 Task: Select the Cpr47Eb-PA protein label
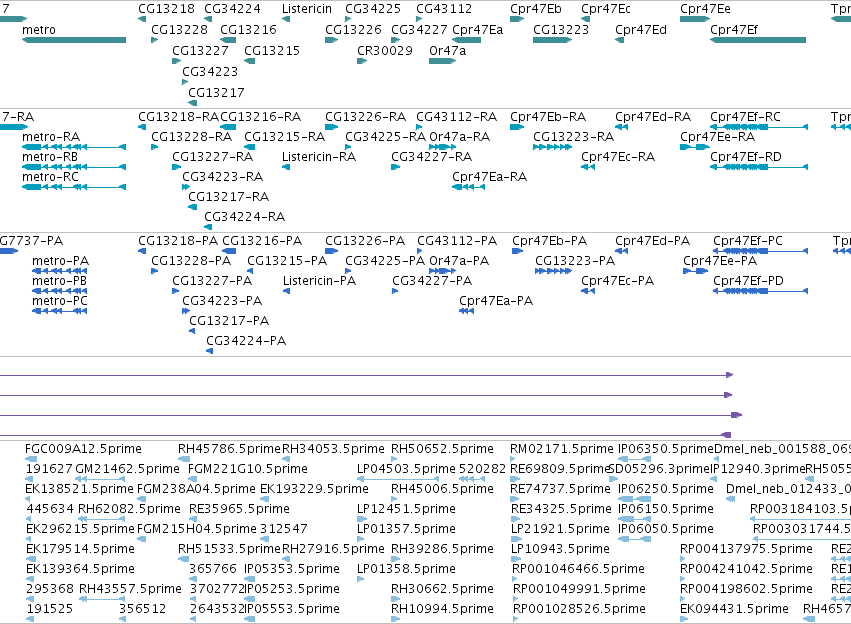coord(550,241)
